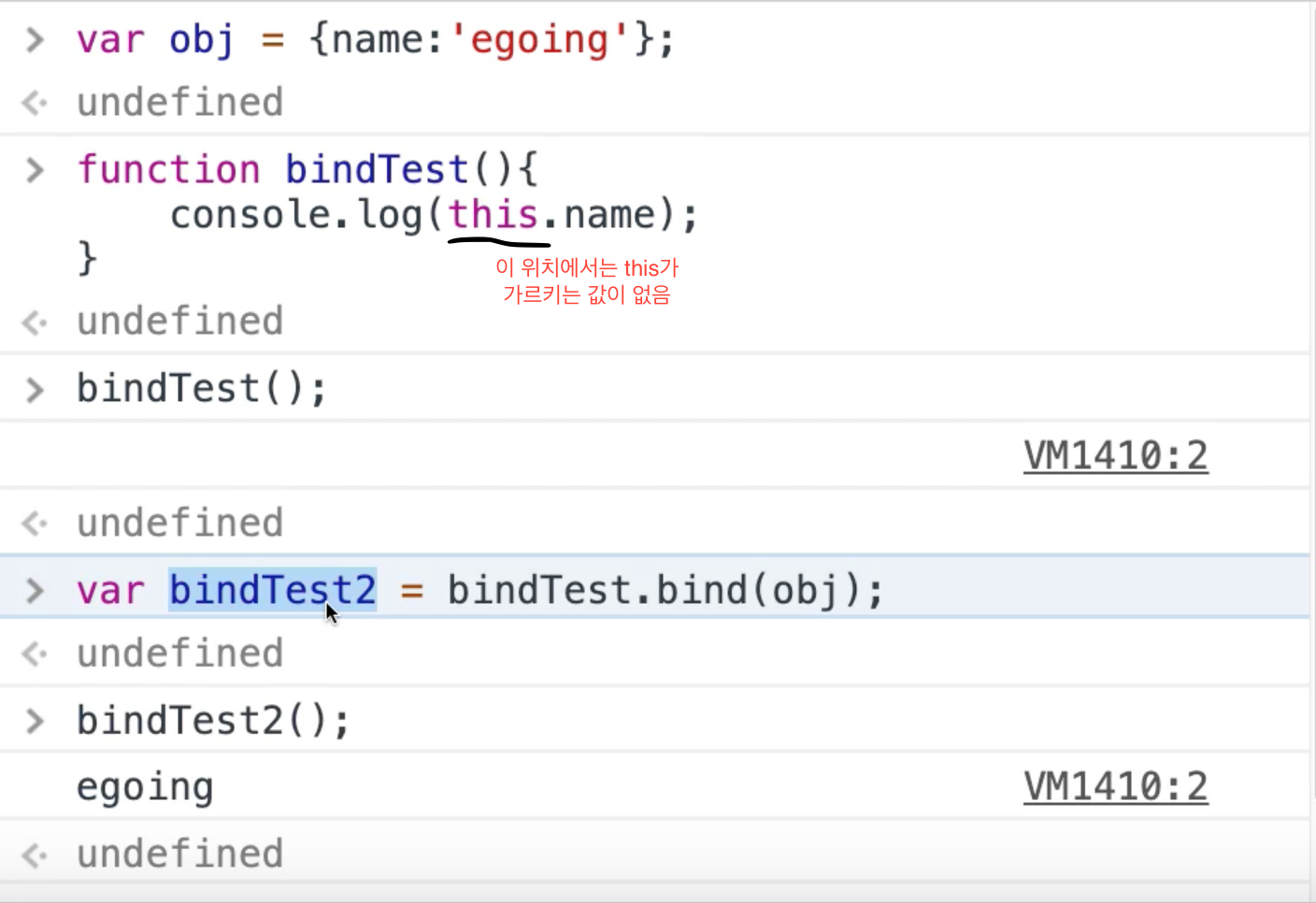Click the input chevron beside var bindTest2
1316x903 pixels.
(x=35, y=591)
